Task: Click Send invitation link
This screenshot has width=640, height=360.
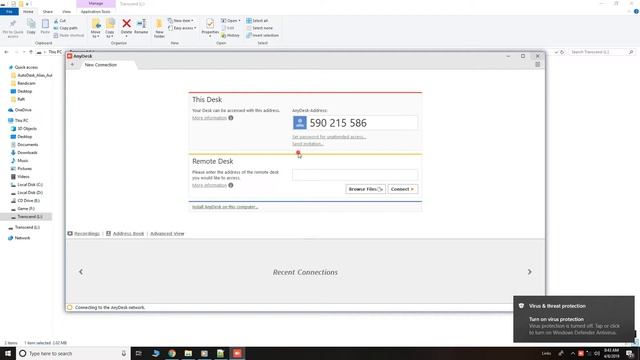Action: [308, 144]
